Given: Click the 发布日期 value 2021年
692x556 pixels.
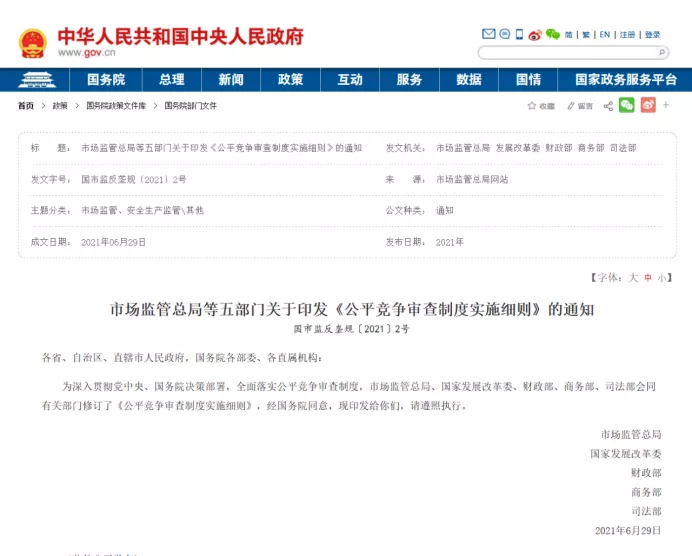Looking at the screenshot, I should (450, 242).
